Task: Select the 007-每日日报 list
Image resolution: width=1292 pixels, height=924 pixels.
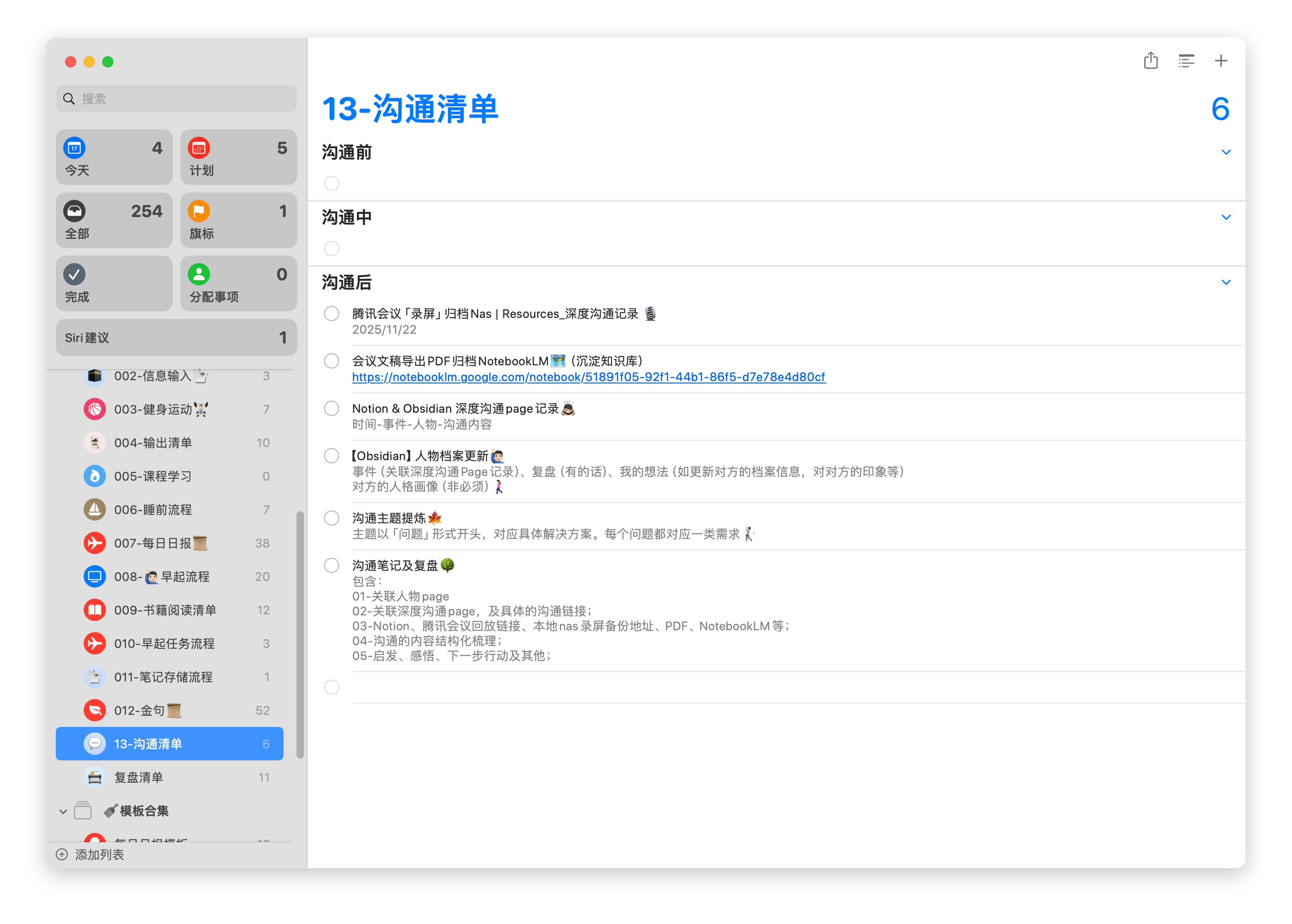Action: point(152,543)
